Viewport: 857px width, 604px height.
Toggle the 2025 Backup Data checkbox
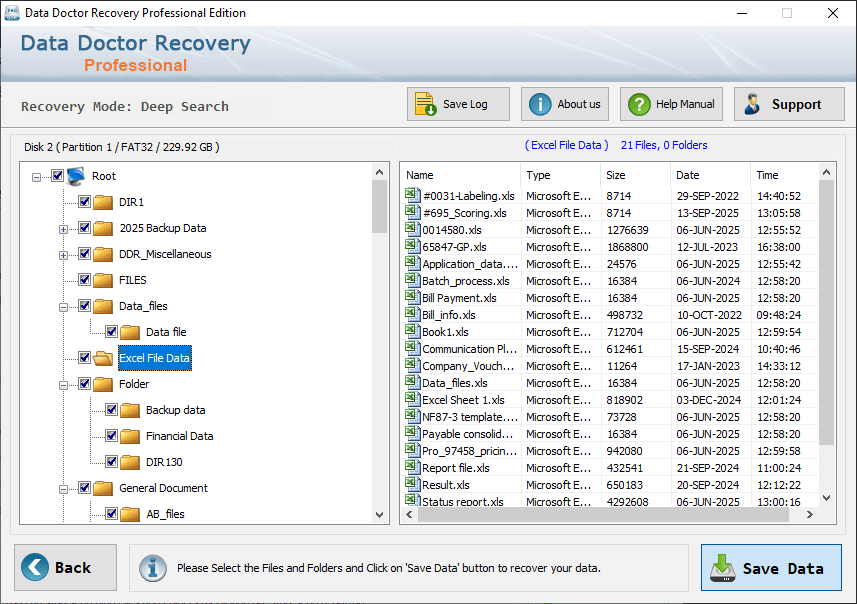pyautogui.click(x=84, y=227)
